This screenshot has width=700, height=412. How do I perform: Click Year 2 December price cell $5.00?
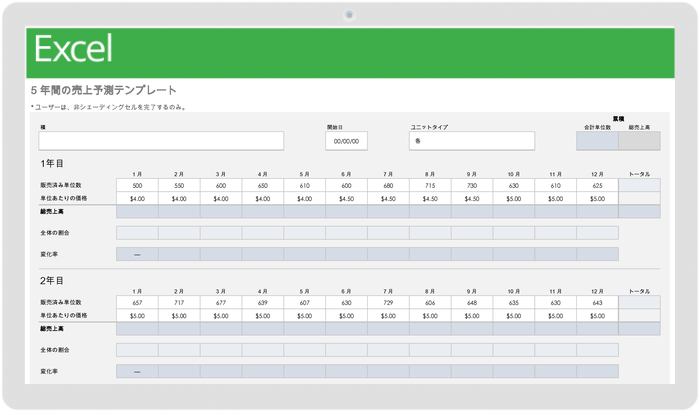pos(597,316)
